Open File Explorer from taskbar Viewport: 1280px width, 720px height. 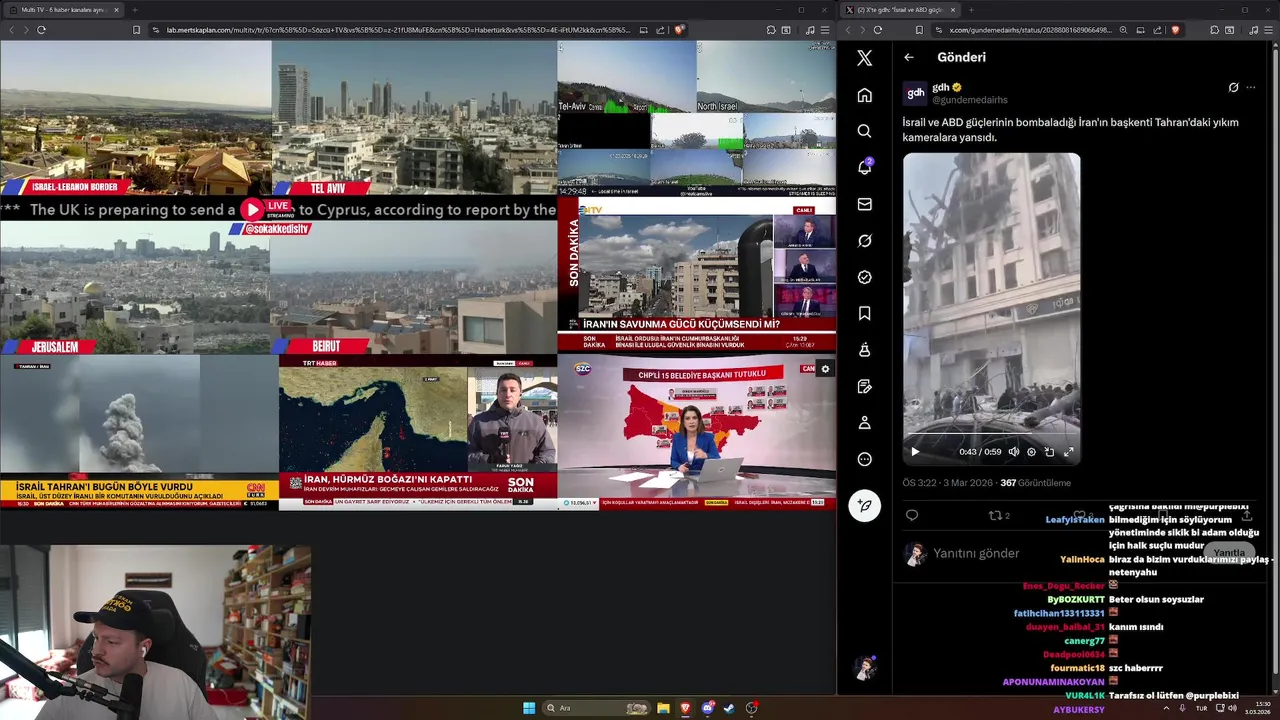(663, 708)
